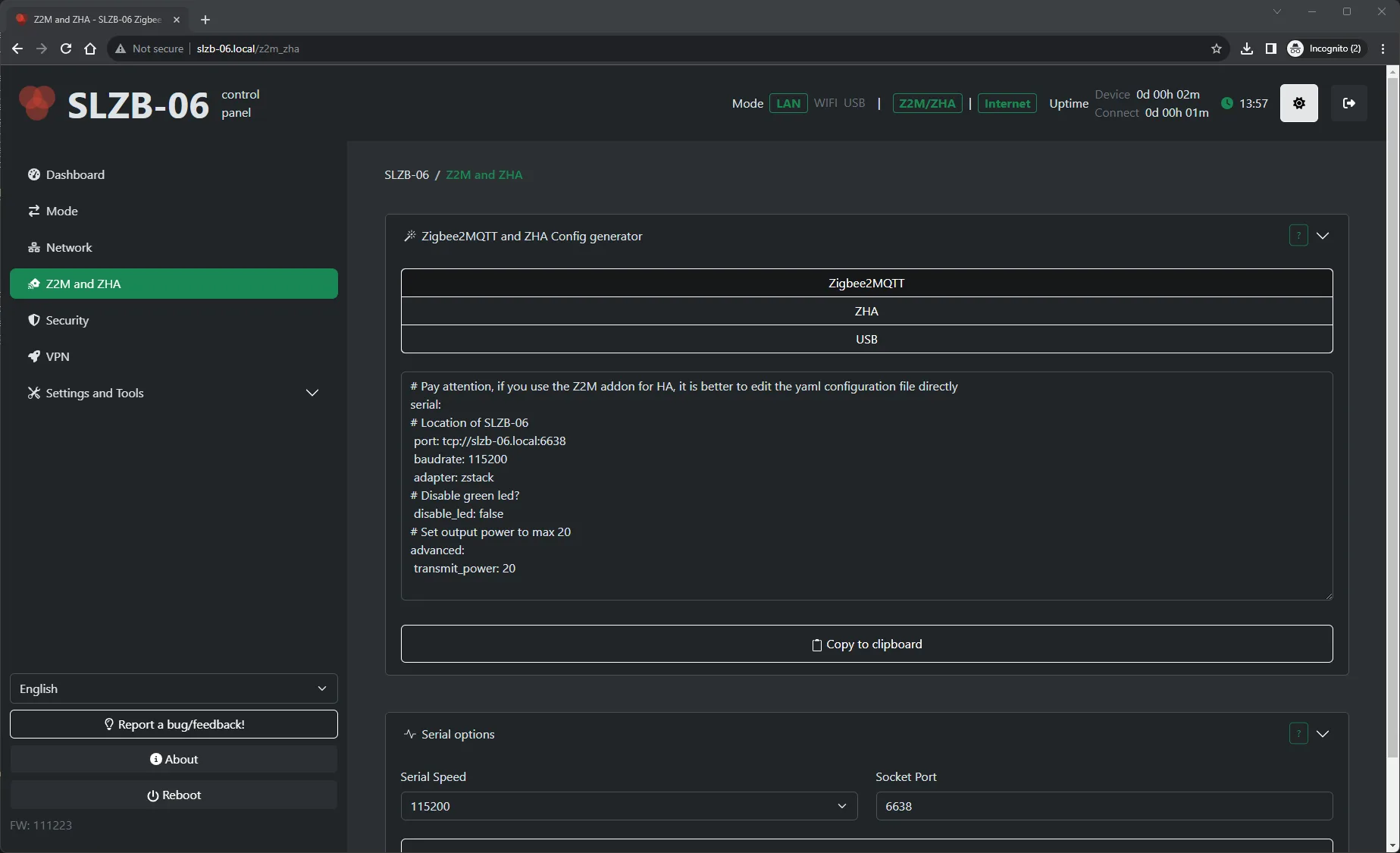Click the SLZB-06 red logo

(x=36, y=103)
